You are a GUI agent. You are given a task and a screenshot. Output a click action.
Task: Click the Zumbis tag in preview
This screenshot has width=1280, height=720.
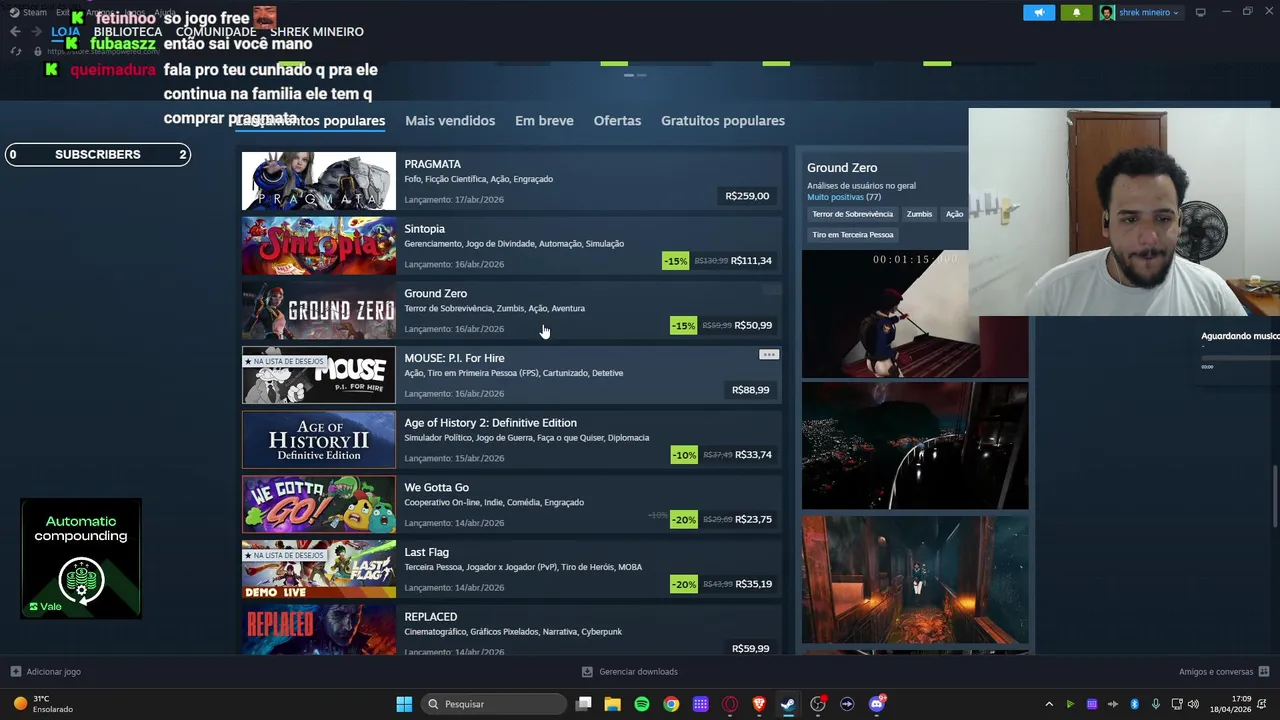(919, 214)
